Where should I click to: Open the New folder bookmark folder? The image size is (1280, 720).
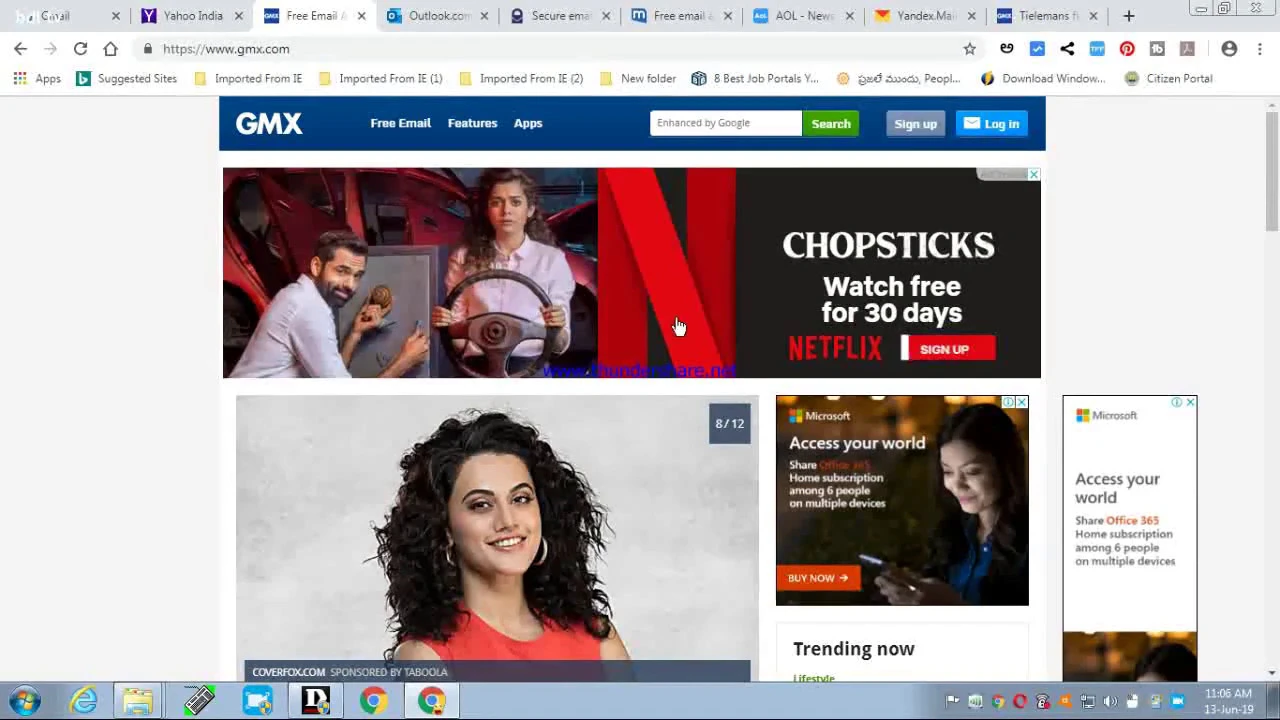point(638,78)
